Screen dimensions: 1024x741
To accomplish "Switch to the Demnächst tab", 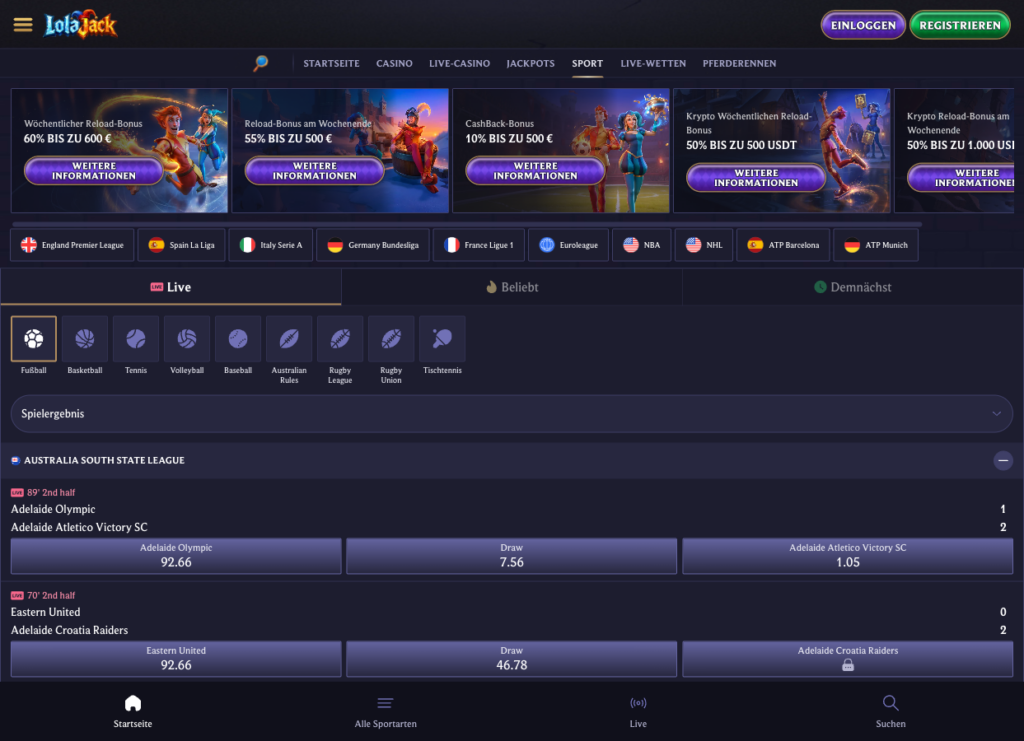I will pyautogui.click(x=853, y=287).
